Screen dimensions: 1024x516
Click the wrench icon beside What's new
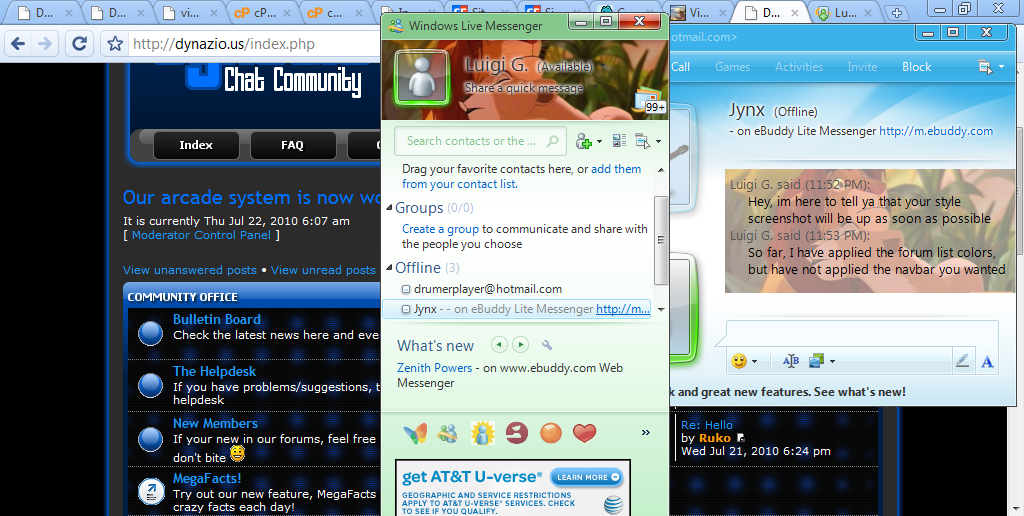click(x=547, y=345)
